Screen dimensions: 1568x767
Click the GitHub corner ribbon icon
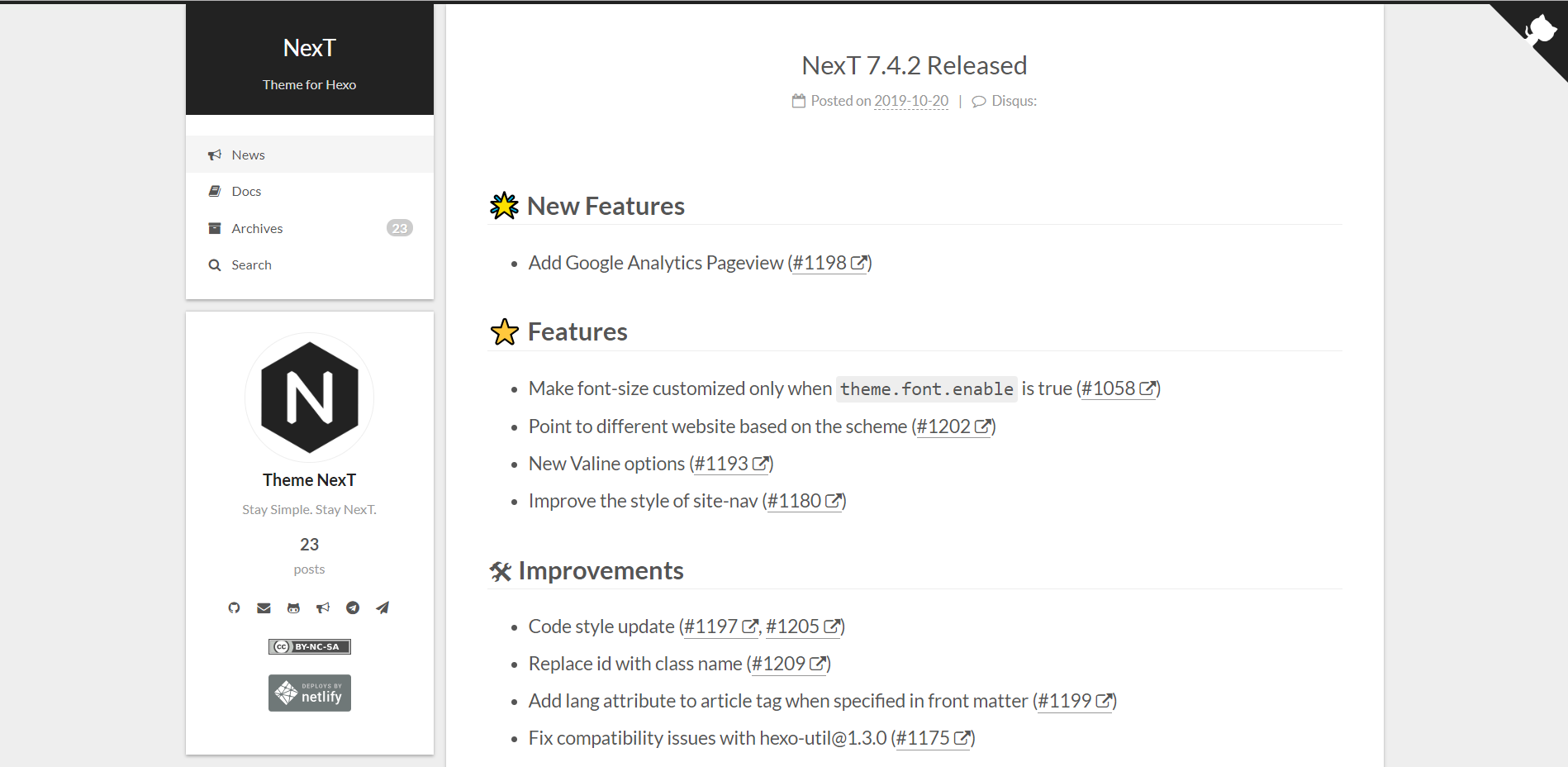pos(1537,31)
